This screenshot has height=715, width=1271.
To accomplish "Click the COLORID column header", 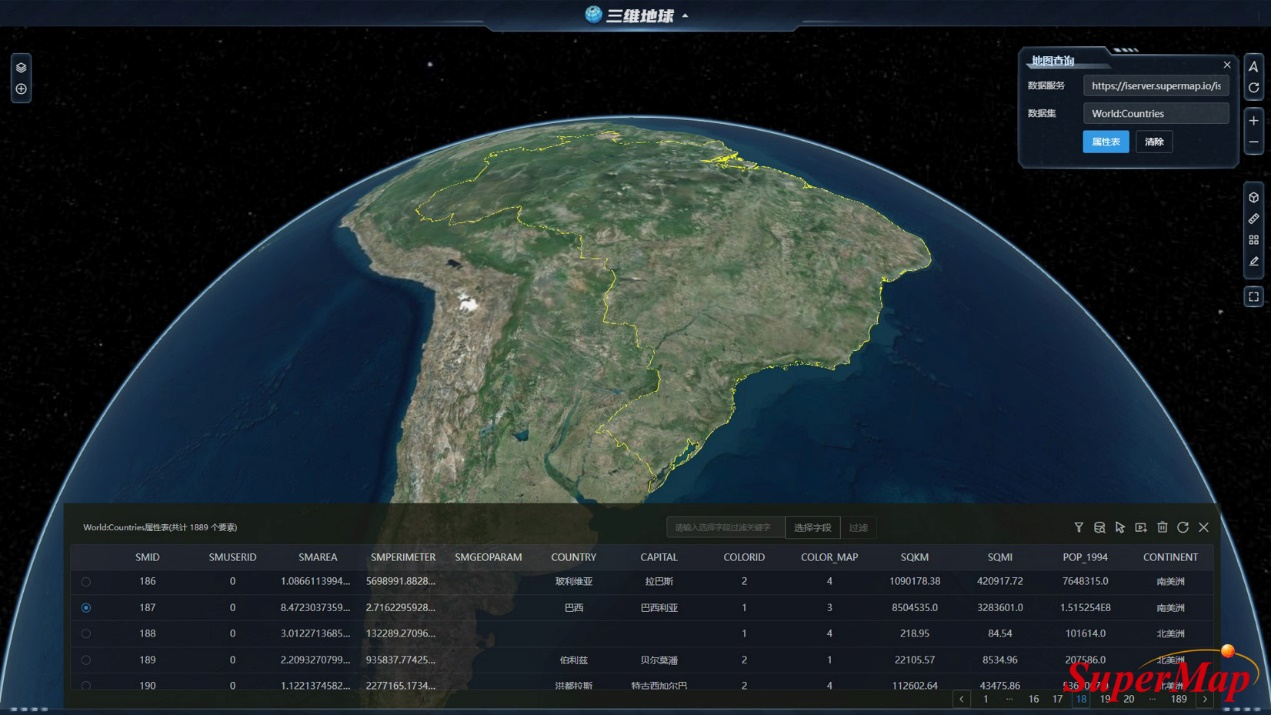I will [744, 557].
